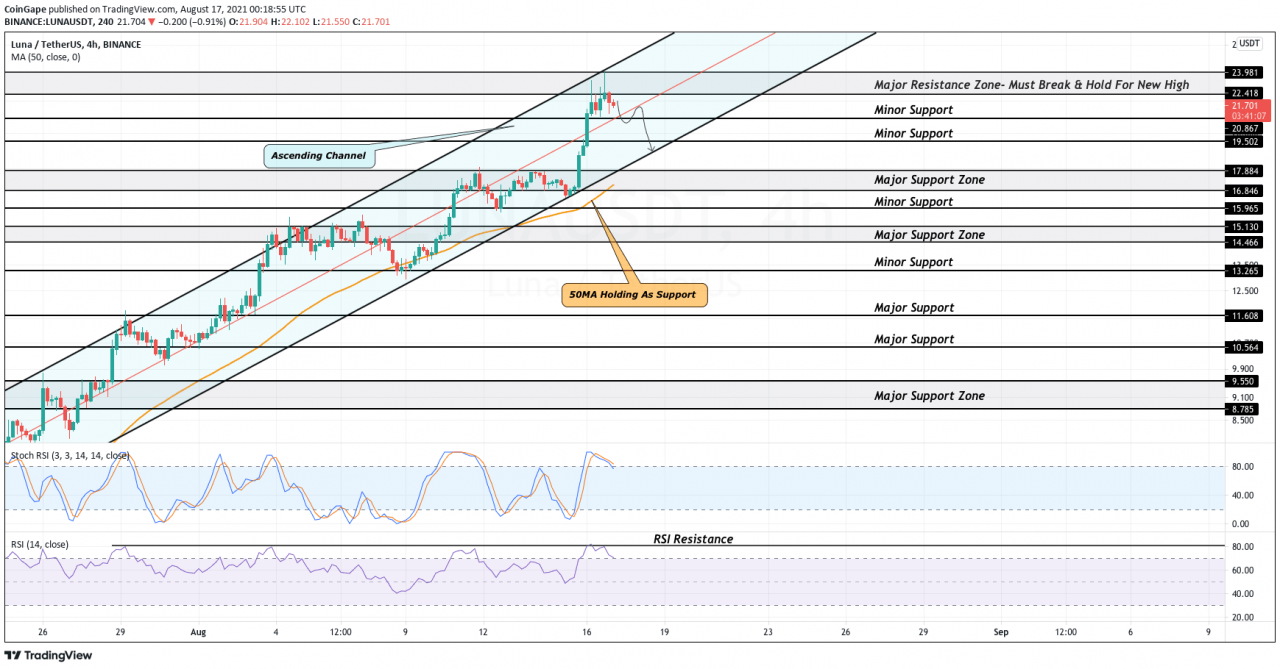Click the USDT currency label on price axis
This screenshot has height=669, width=1280.
pos(1249,44)
